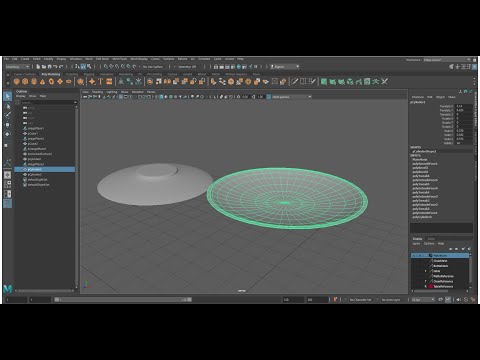
Task: Open the Workspace dropdown at top right
Action: pos(447,60)
